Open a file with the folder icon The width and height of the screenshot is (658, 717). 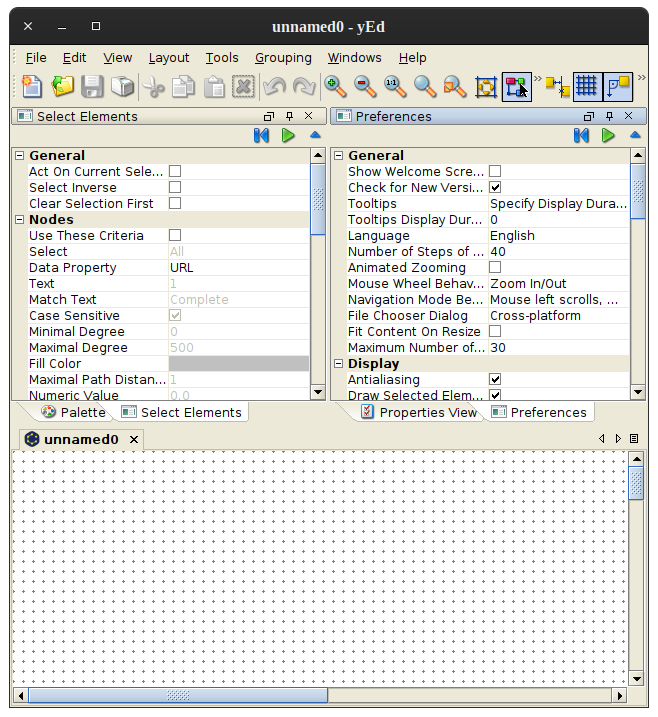coord(62,86)
